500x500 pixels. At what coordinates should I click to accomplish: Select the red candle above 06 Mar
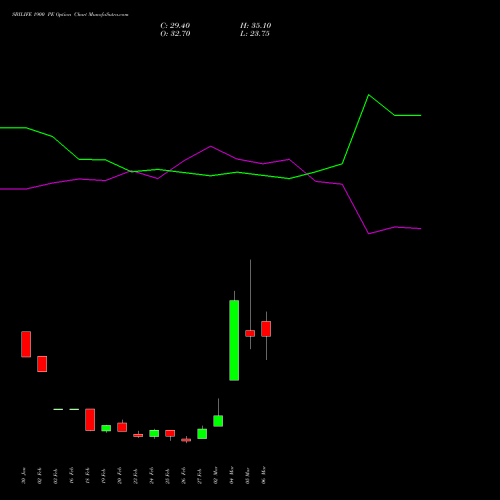(x=266, y=329)
